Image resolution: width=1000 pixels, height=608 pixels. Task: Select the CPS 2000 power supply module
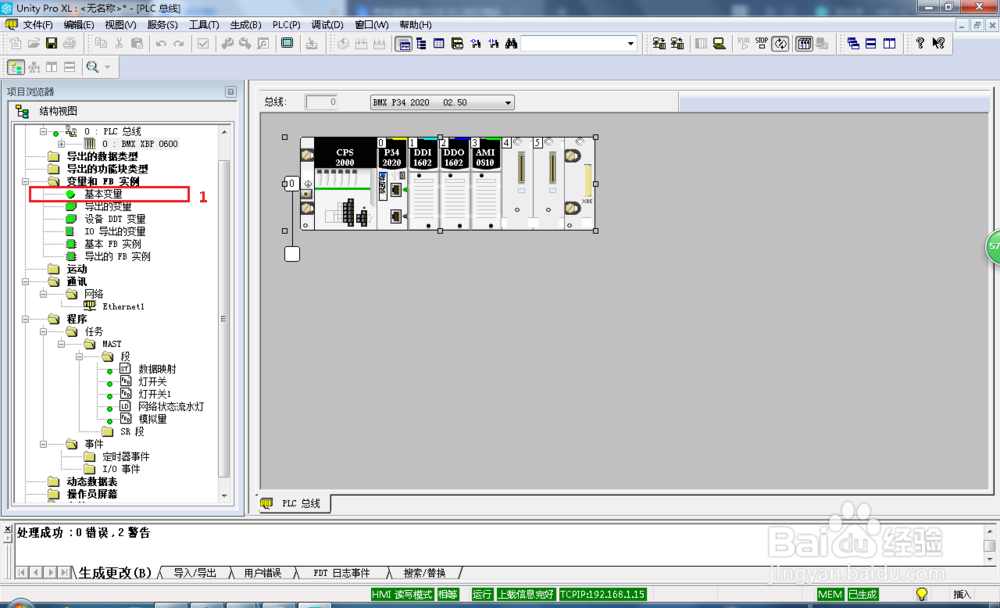[344, 184]
